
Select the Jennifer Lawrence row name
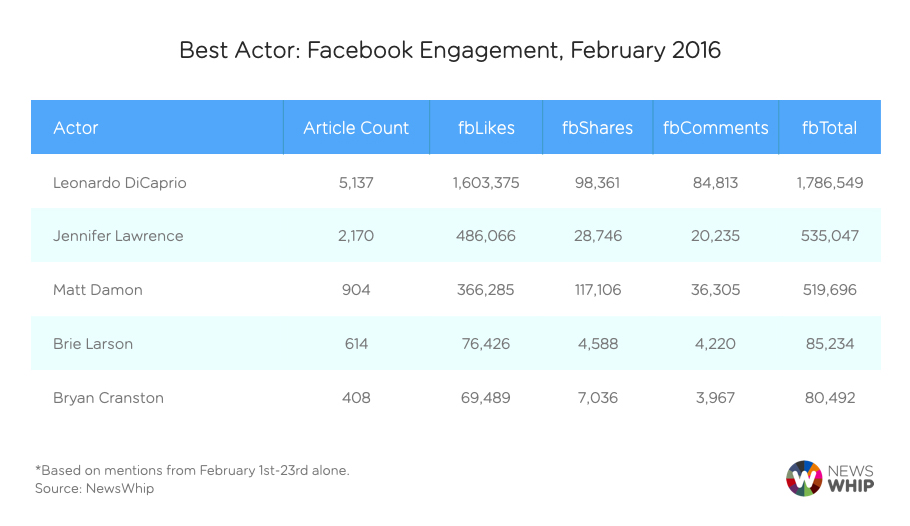(118, 236)
